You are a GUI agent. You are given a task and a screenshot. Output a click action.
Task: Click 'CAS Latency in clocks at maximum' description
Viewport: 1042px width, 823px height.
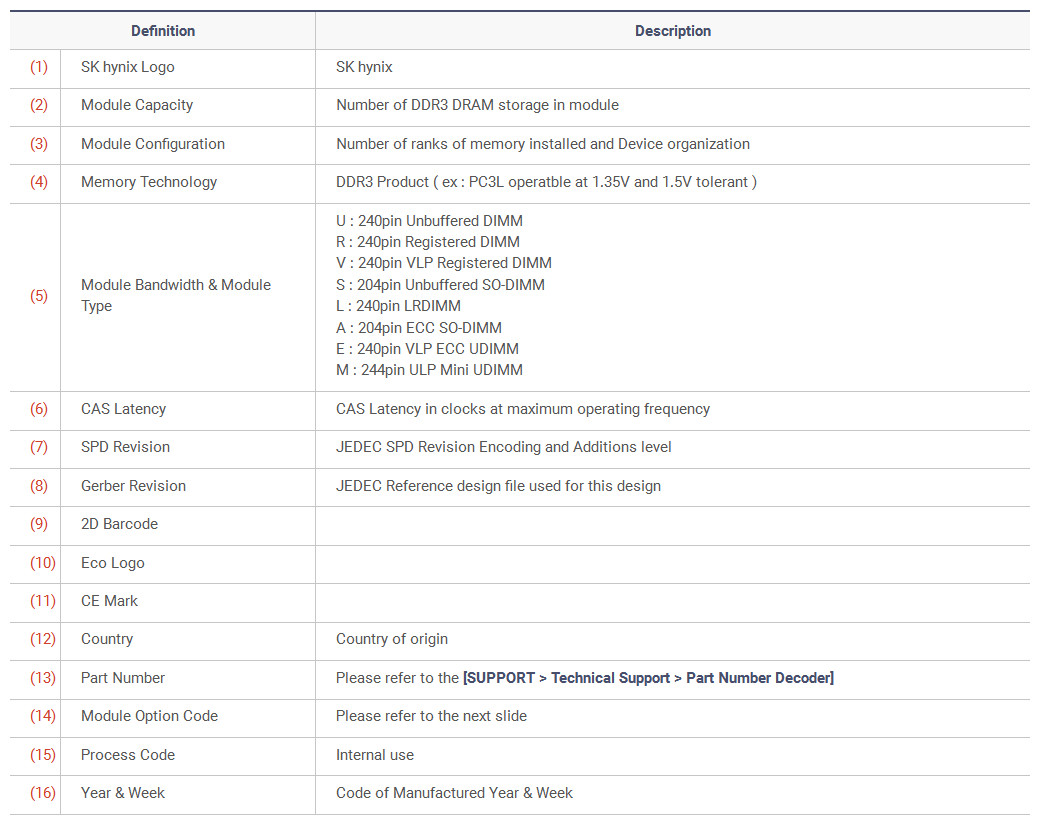(x=523, y=409)
